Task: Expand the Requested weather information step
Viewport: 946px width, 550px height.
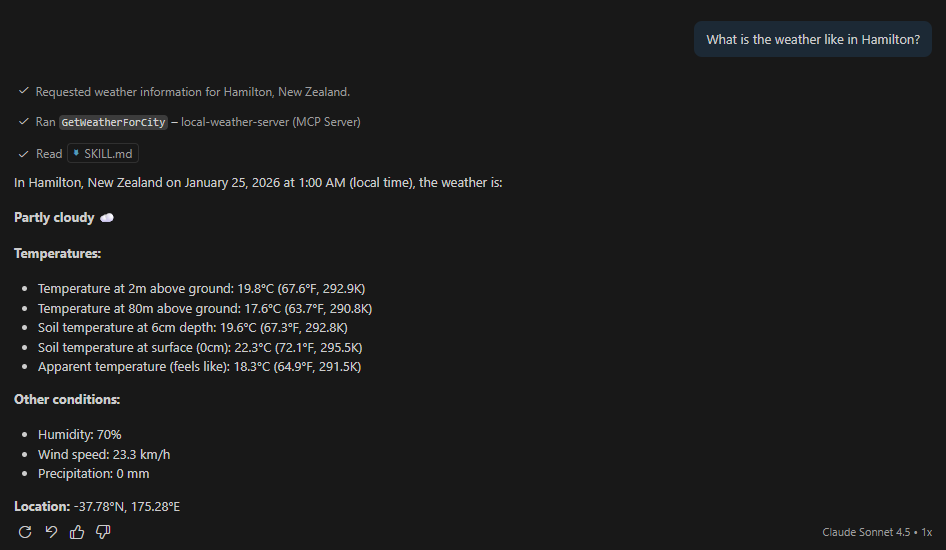Action: (x=193, y=92)
